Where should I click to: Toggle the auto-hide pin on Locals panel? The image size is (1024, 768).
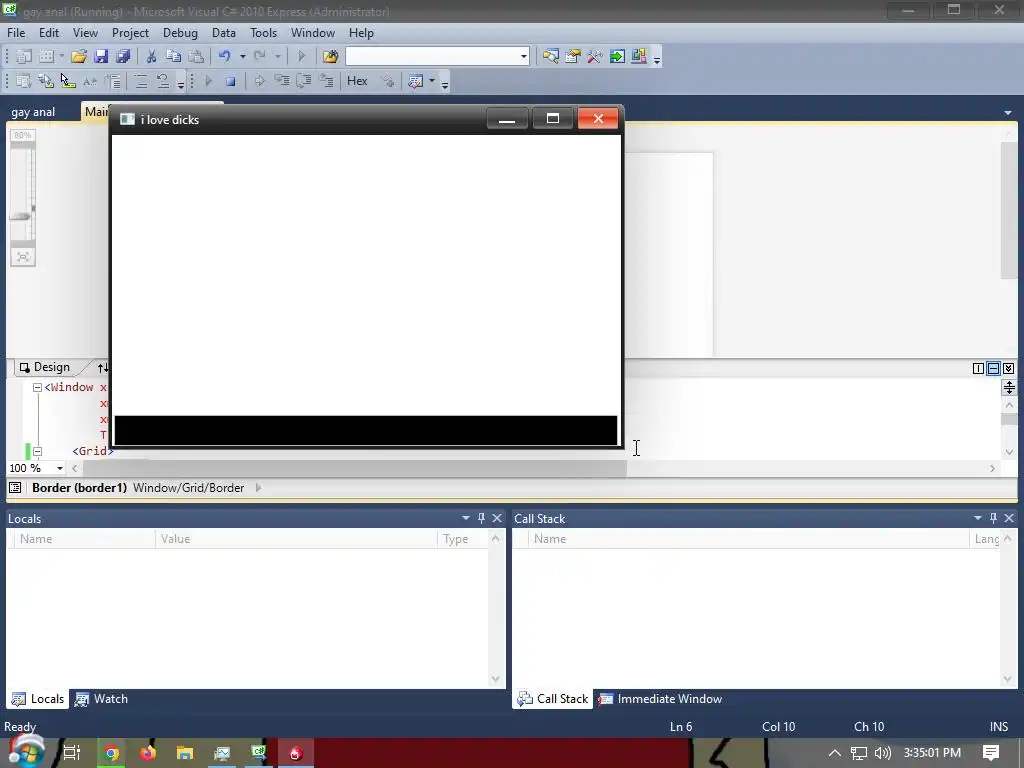coord(481,518)
